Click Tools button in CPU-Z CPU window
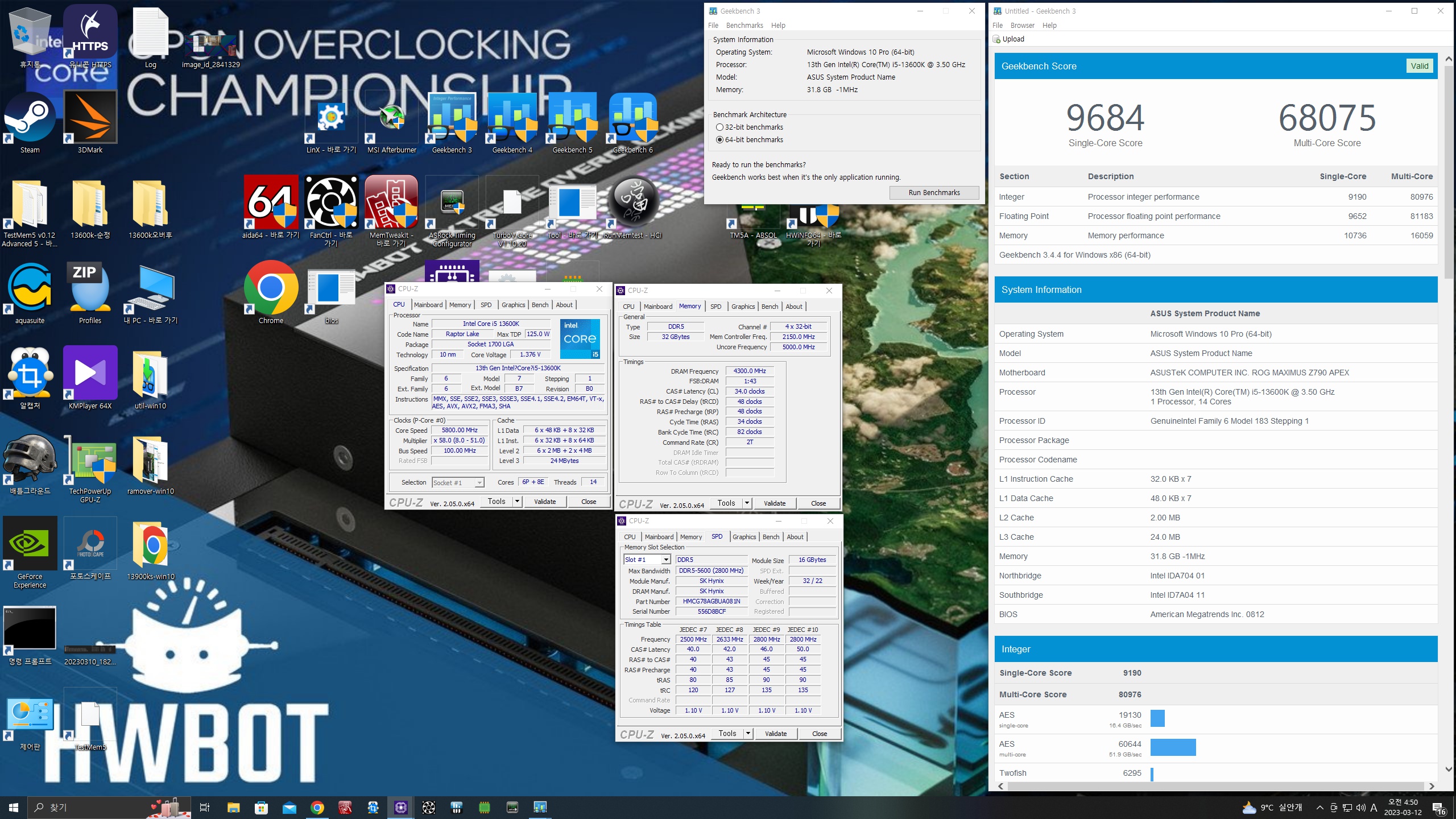 click(x=497, y=502)
